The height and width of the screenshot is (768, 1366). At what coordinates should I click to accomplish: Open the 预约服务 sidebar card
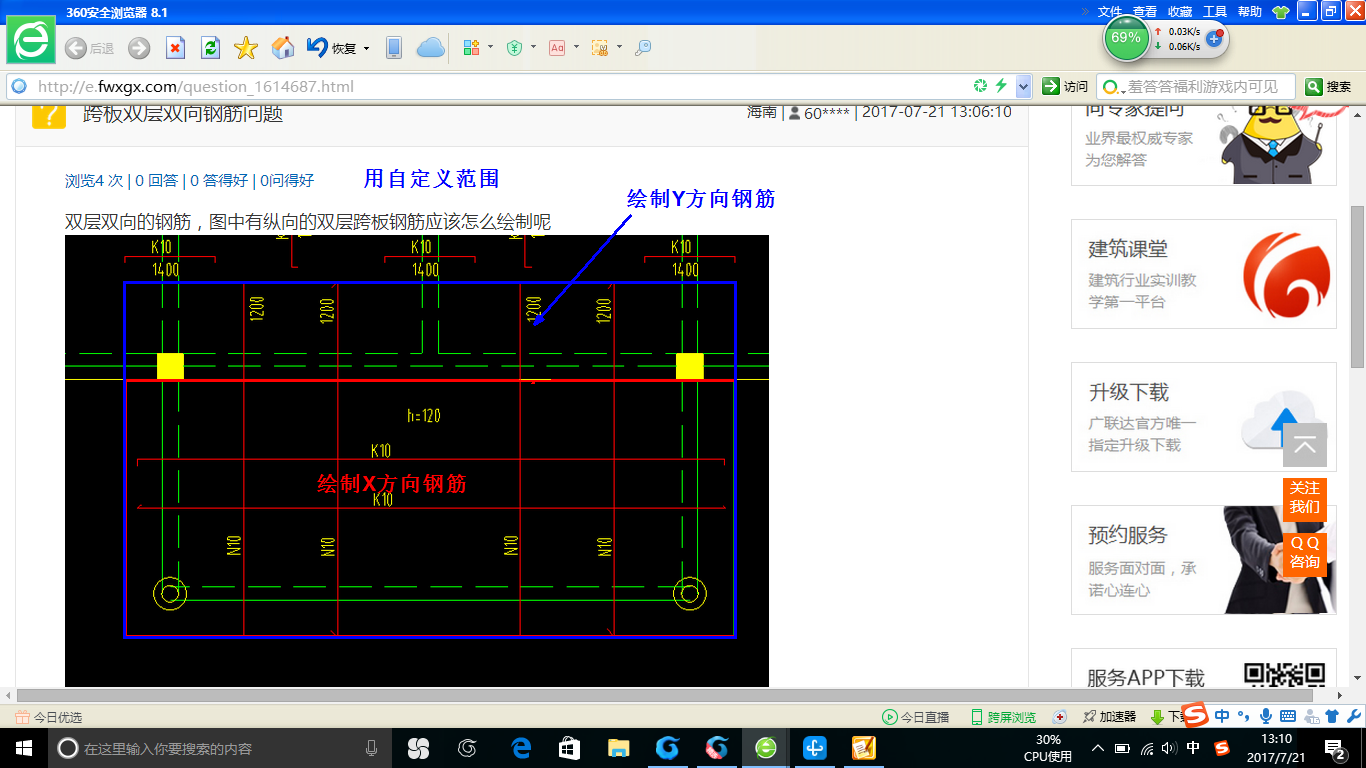[x=1204, y=560]
